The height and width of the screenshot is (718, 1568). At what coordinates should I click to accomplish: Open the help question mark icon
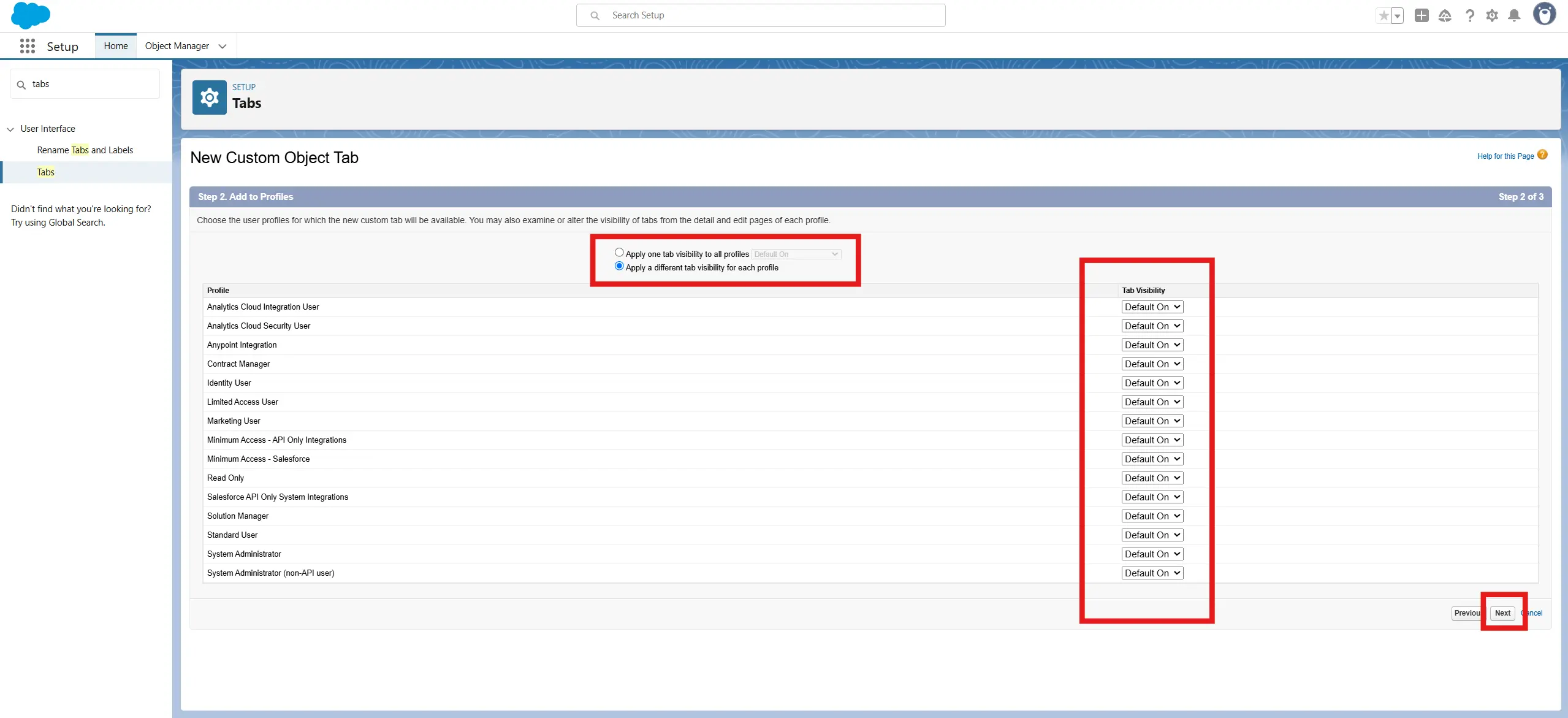[1469, 16]
